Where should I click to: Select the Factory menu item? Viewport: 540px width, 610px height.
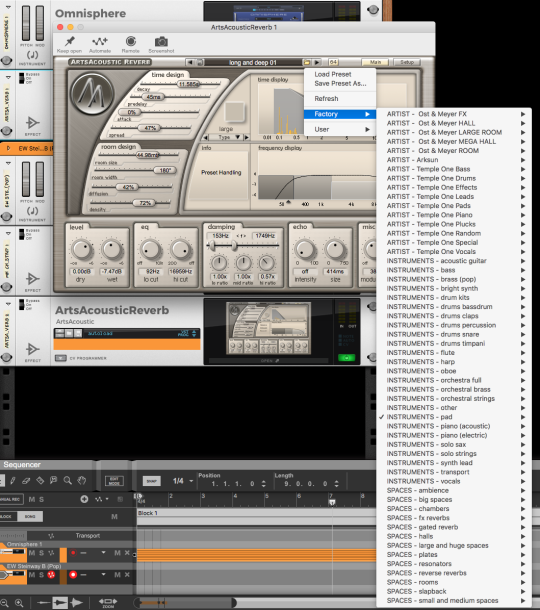click(x=340, y=114)
